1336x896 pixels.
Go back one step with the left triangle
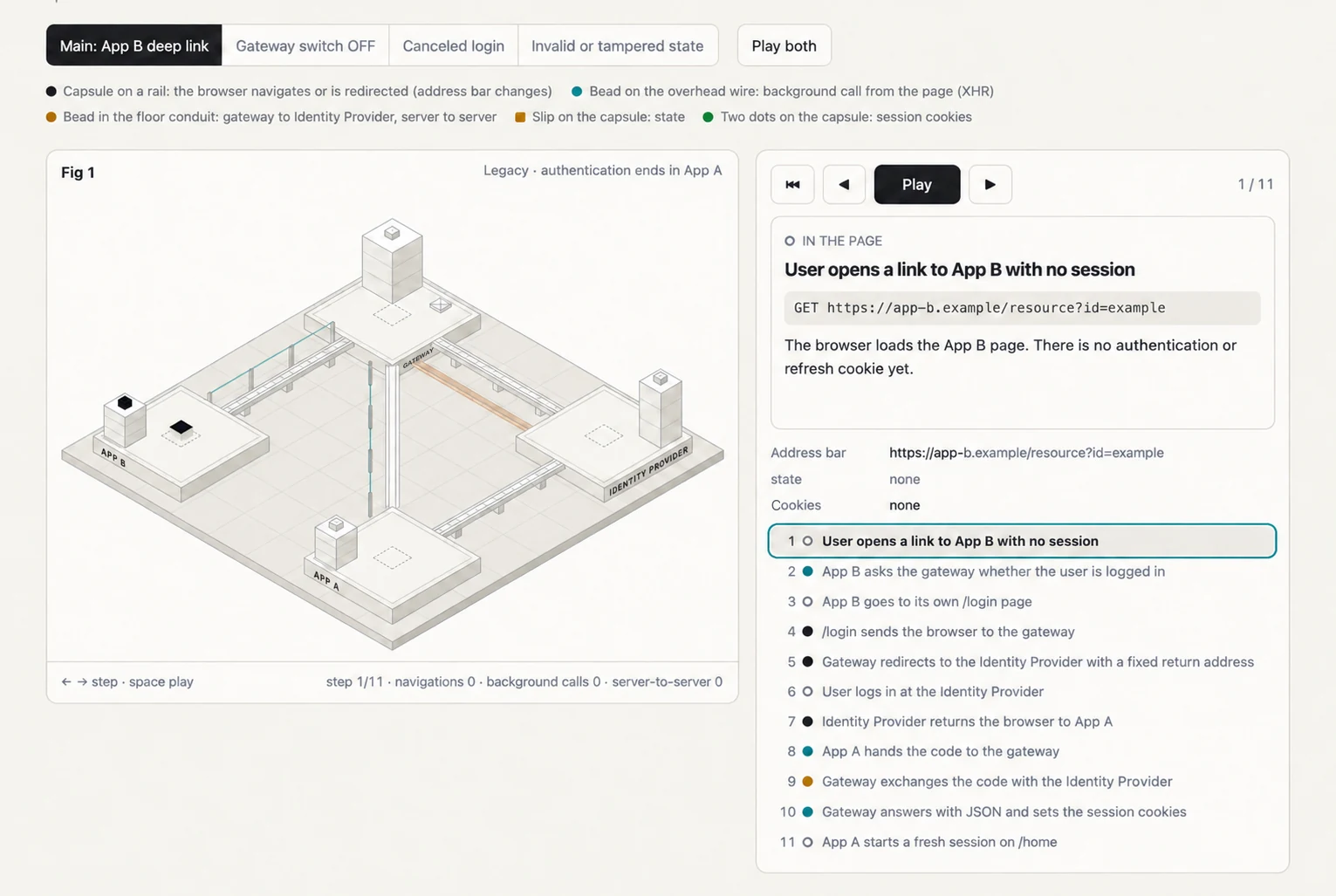[x=844, y=184]
